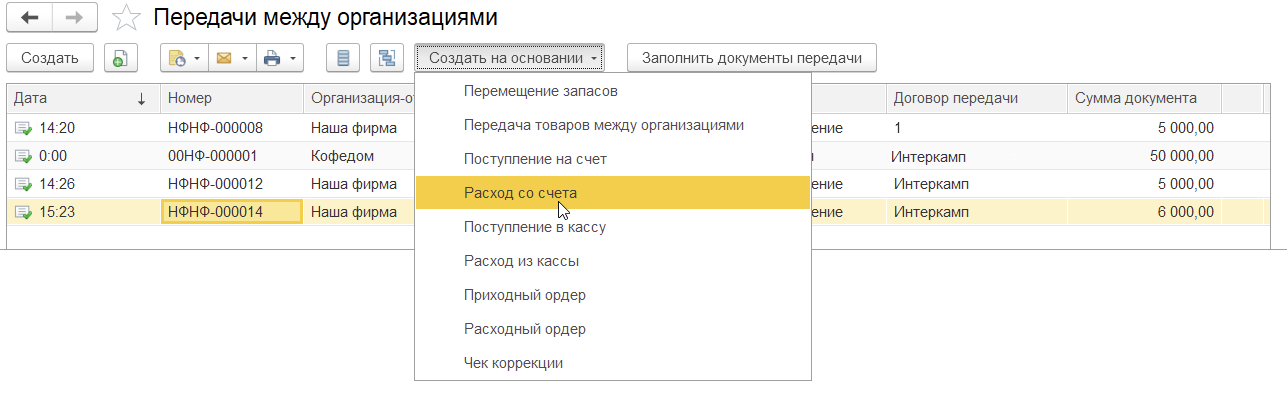This screenshot has width=1287, height=399.
Task: Copy document using the new-copy icon
Action: click(120, 58)
